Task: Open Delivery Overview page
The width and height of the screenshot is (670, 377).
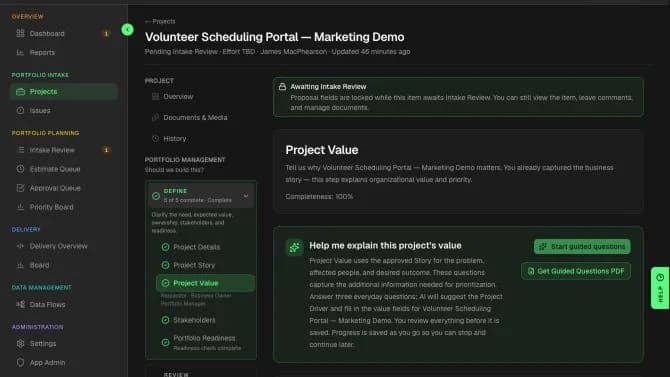Action: click(63, 246)
